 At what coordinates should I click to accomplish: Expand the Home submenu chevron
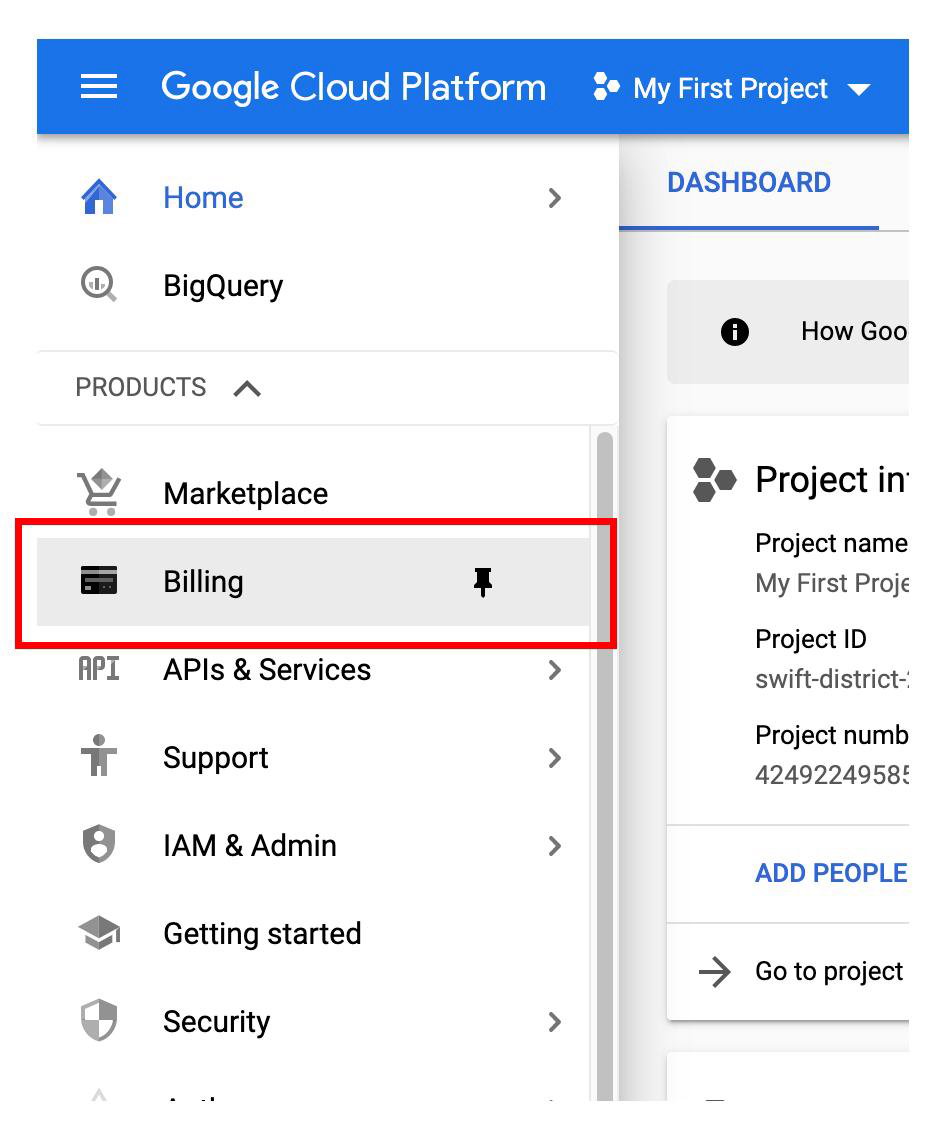554,198
